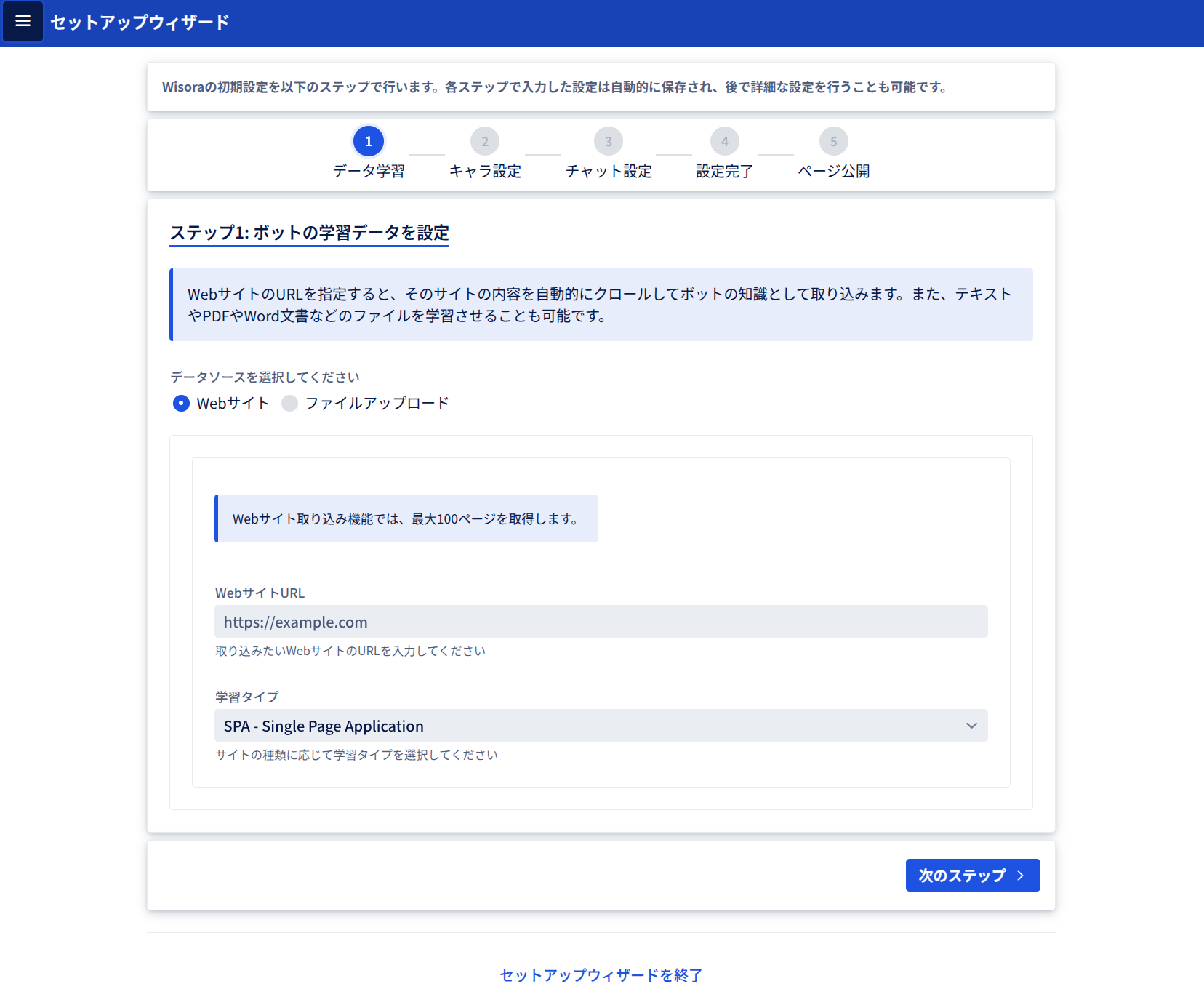Click the WebサイトのURLを指定すると description text
The width and height of the screenshot is (1204, 997).
click(600, 305)
